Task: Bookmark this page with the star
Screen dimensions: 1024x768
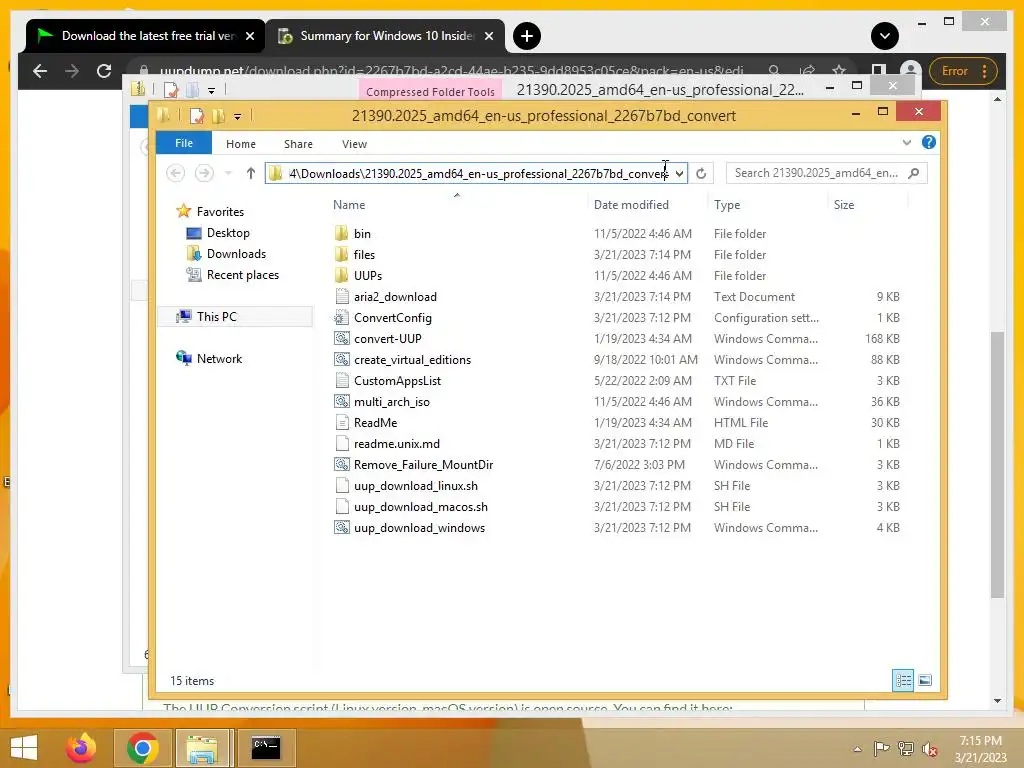Action: coord(839,71)
